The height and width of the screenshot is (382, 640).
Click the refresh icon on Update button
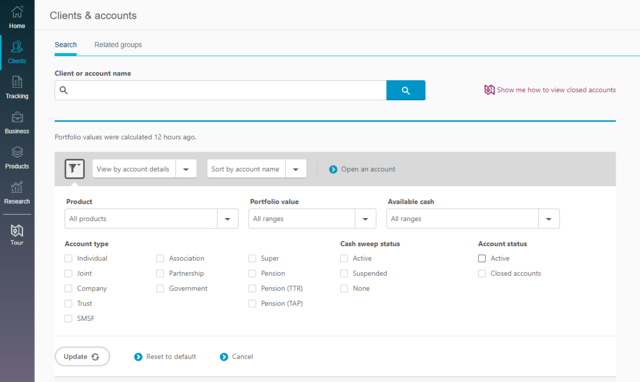tap(95, 357)
